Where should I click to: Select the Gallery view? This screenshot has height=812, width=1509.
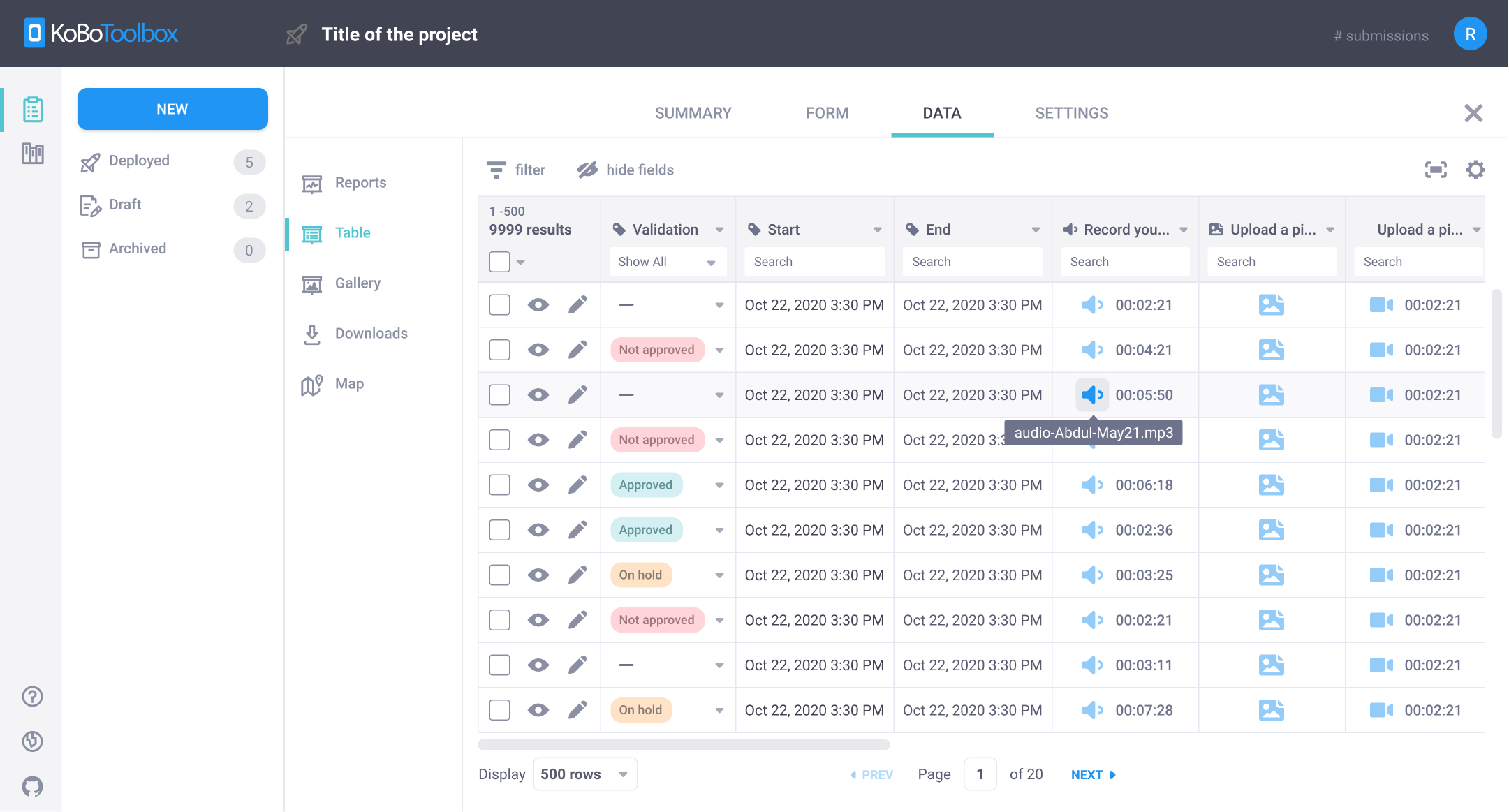point(357,283)
